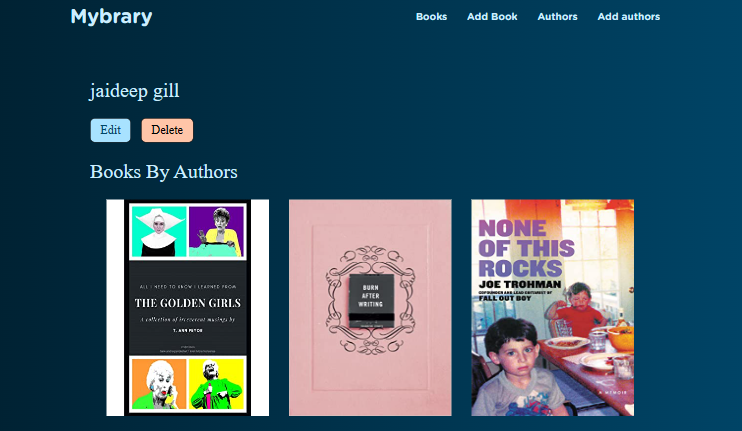
Task: Go to the Books nav item
Action: pos(431,17)
